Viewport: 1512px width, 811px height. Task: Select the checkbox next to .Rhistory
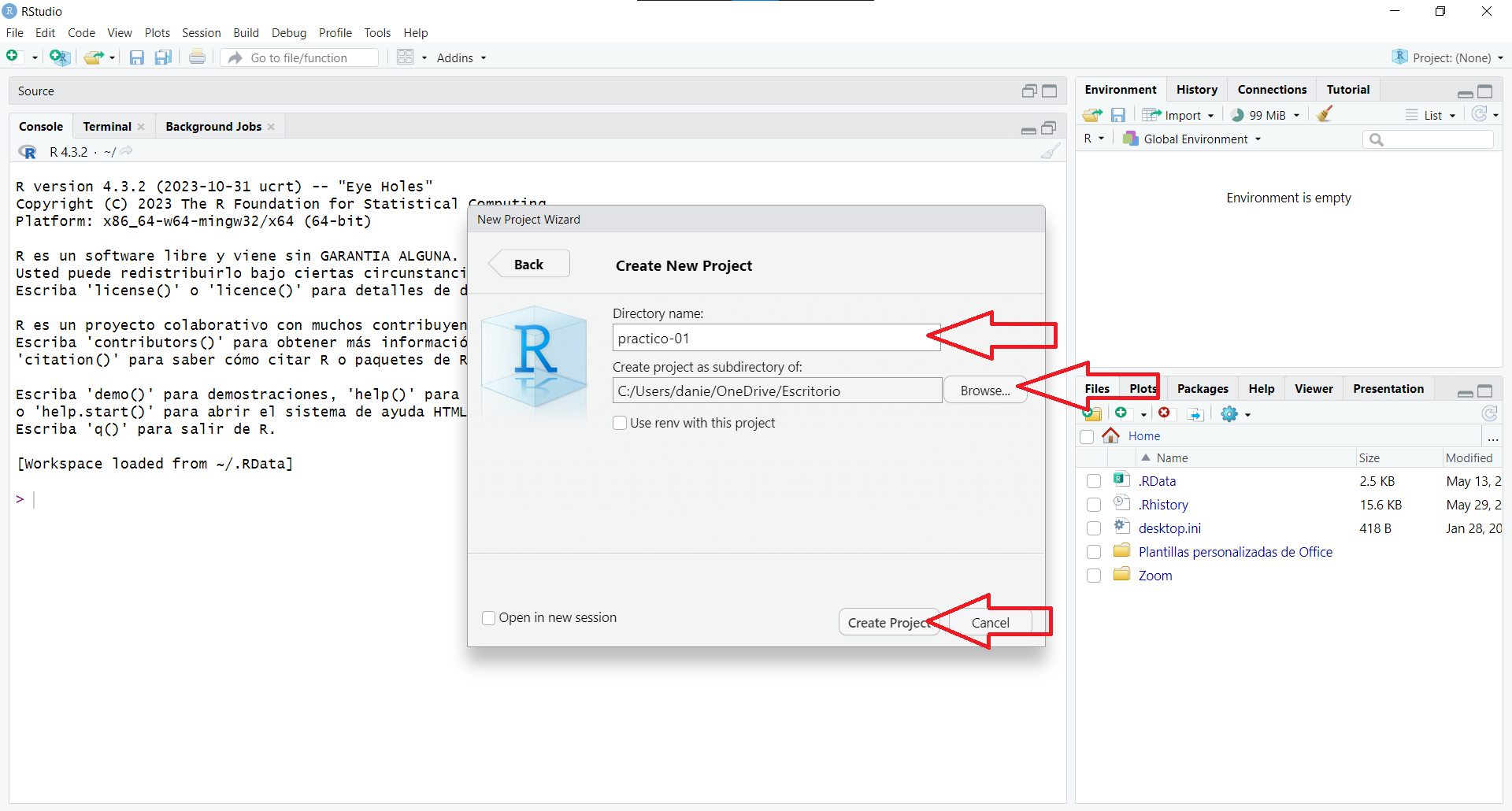(1094, 505)
